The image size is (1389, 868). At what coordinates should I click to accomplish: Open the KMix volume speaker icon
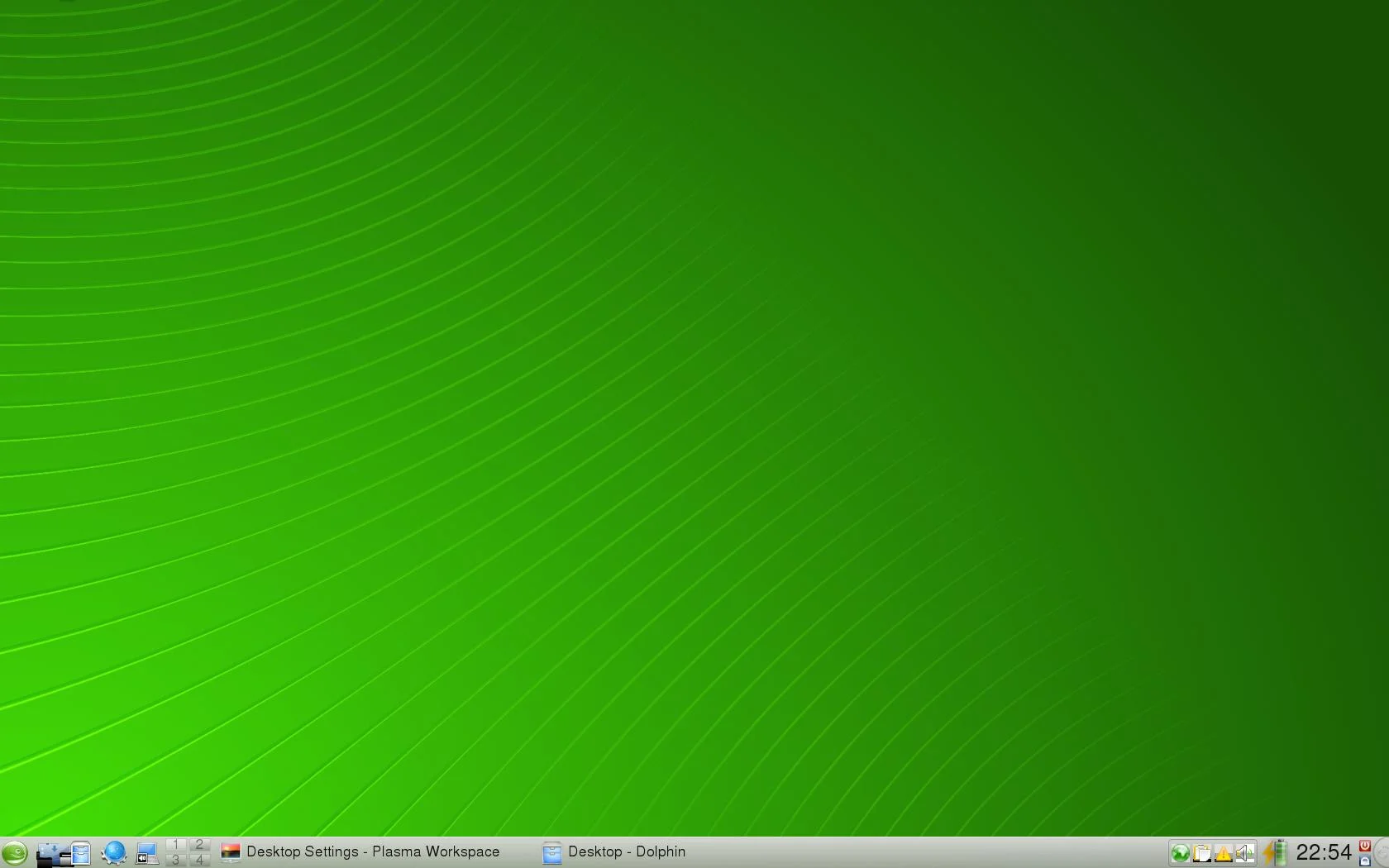pyautogui.click(x=1243, y=852)
